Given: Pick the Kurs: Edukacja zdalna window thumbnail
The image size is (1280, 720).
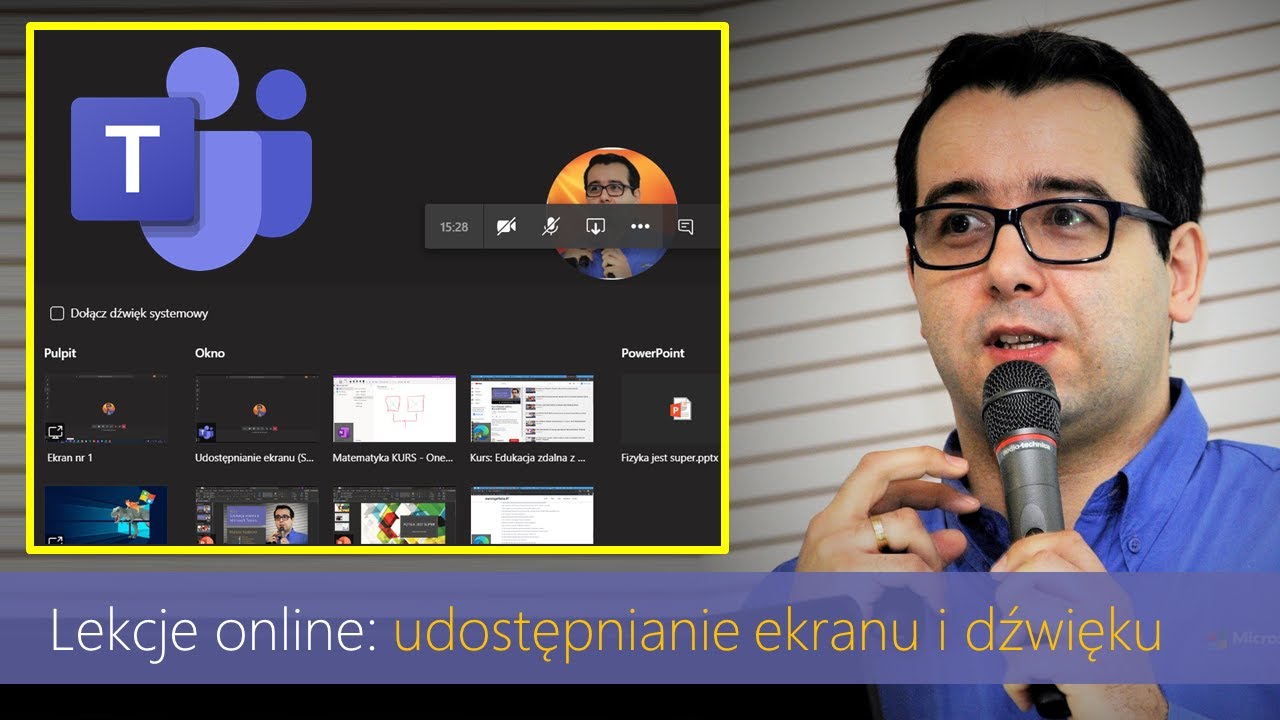Looking at the screenshot, I should click(x=532, y=409).
